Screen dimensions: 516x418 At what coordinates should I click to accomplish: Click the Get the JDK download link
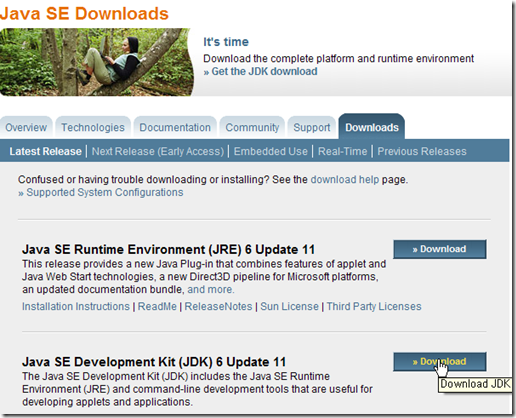click(260, 71)
